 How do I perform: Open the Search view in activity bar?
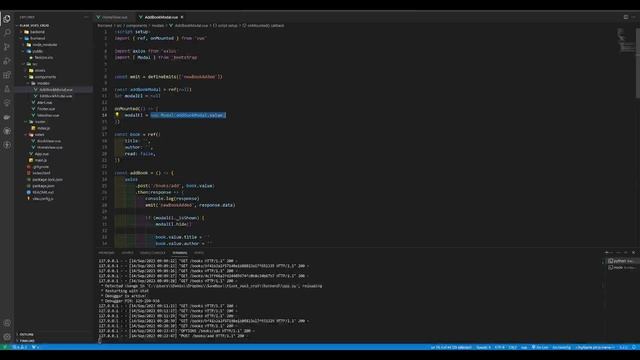(7, 32)
